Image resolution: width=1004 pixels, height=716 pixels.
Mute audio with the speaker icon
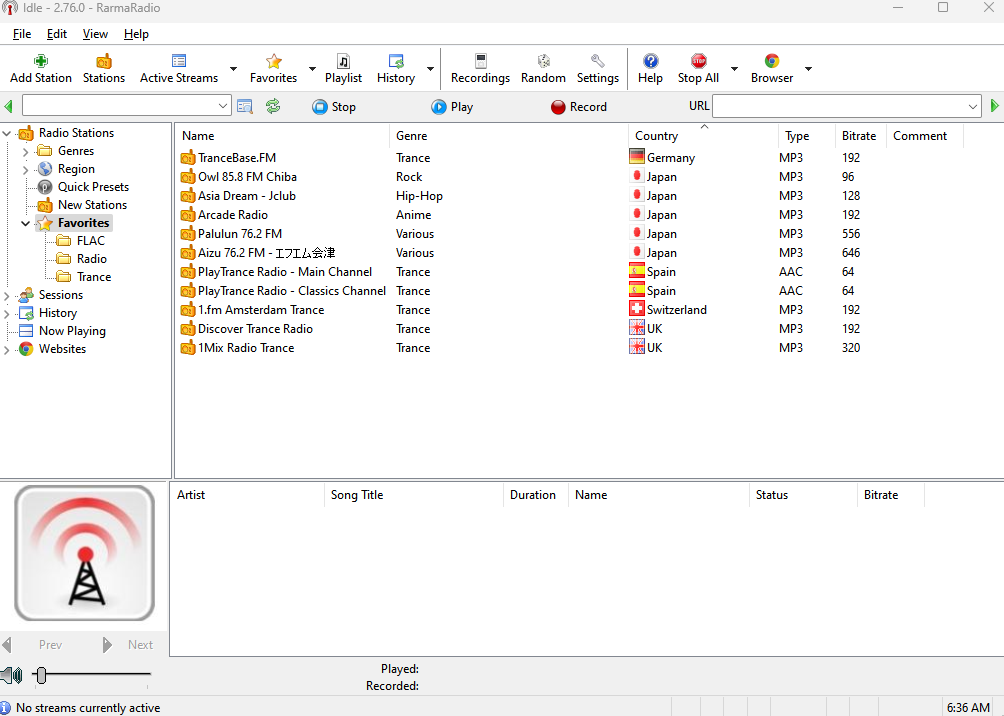12,675
